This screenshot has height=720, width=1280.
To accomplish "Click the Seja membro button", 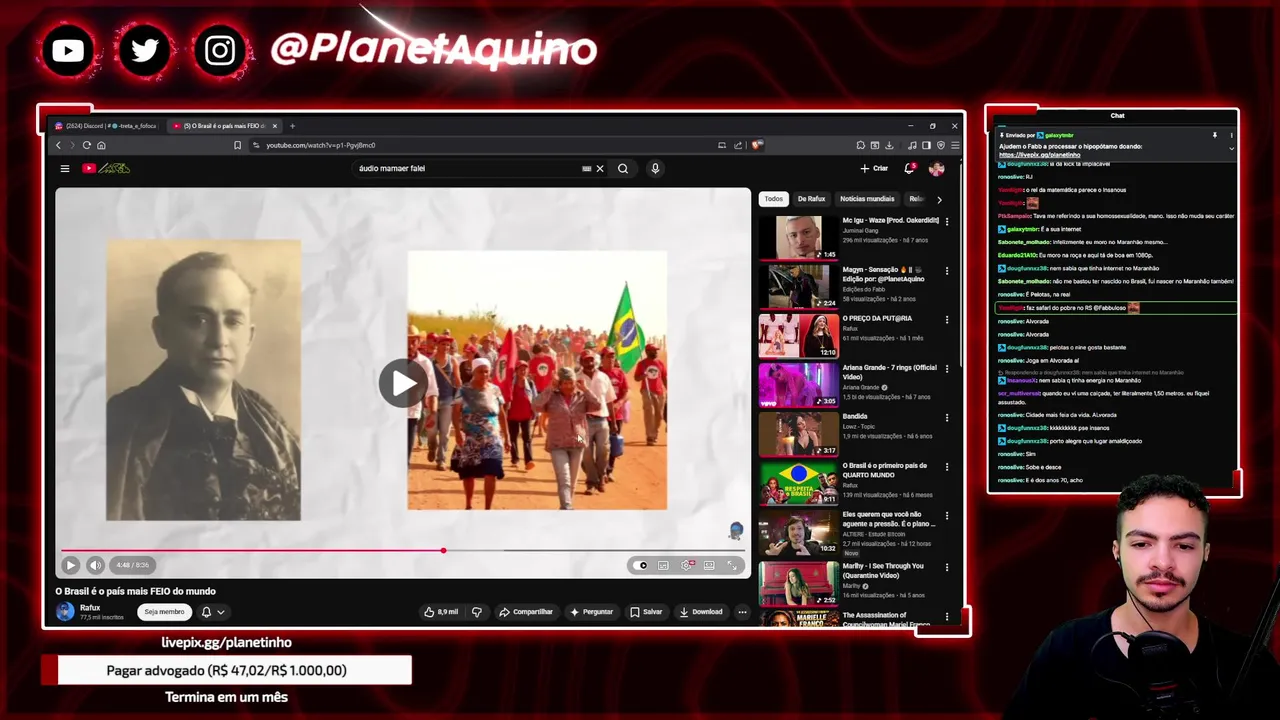I will click(x=164, y=612).
